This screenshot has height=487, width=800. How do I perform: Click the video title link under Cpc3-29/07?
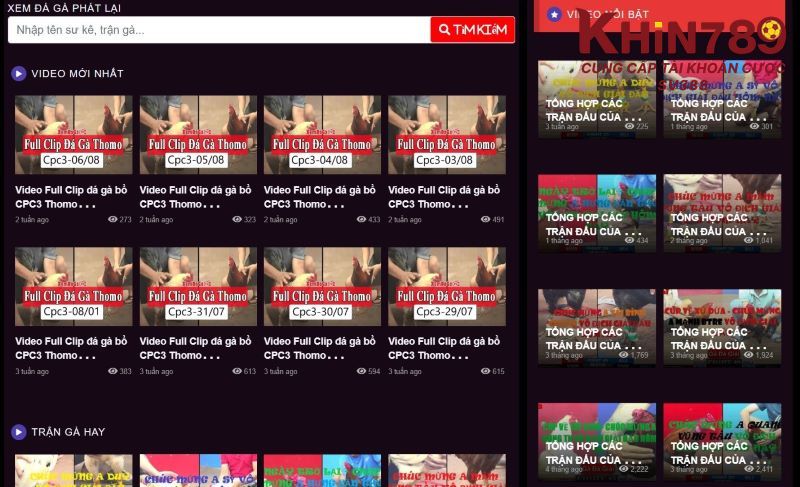point(444,348)
